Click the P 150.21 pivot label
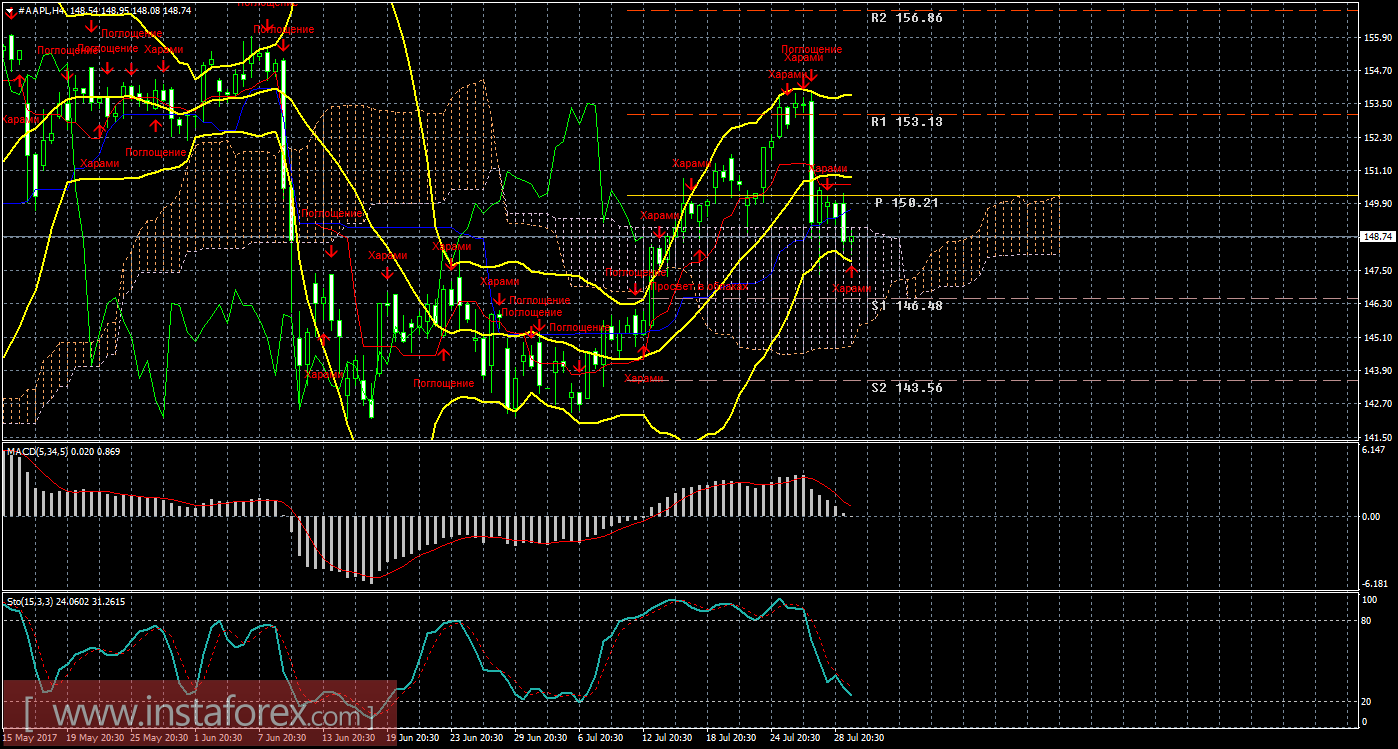 pos(906,203)
